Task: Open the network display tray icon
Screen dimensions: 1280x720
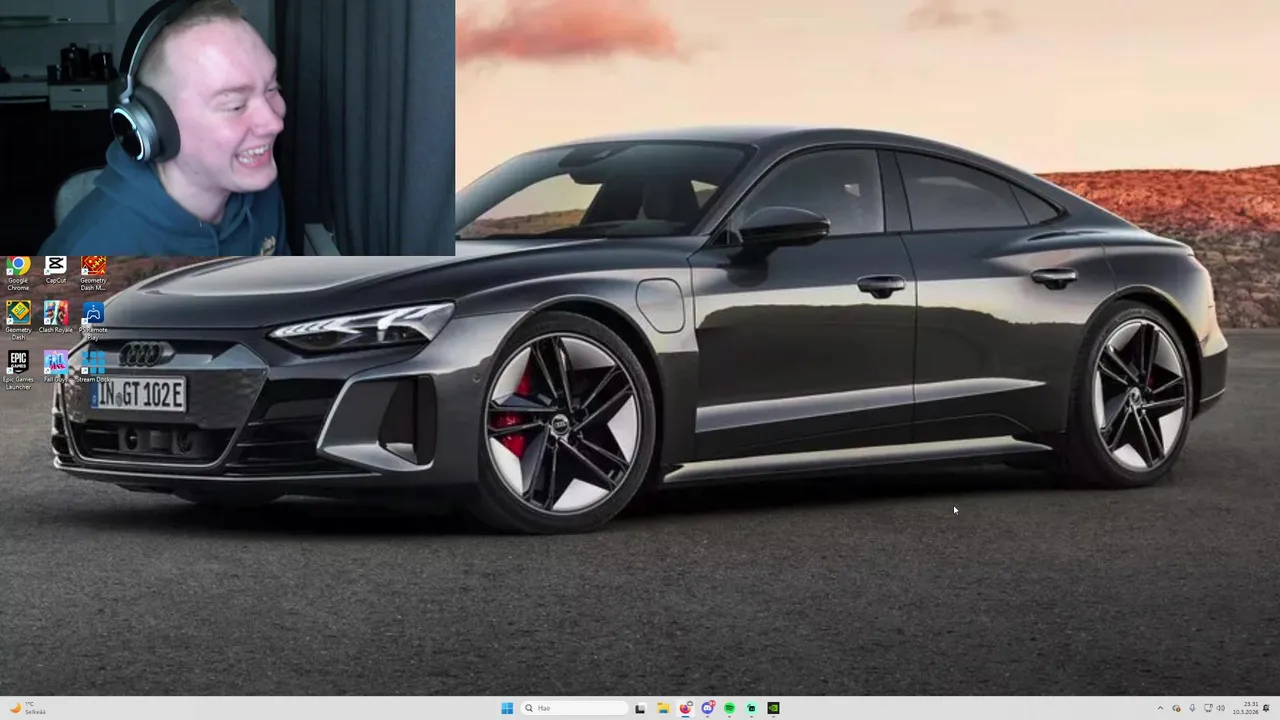Action: [x=1208, y=708]
